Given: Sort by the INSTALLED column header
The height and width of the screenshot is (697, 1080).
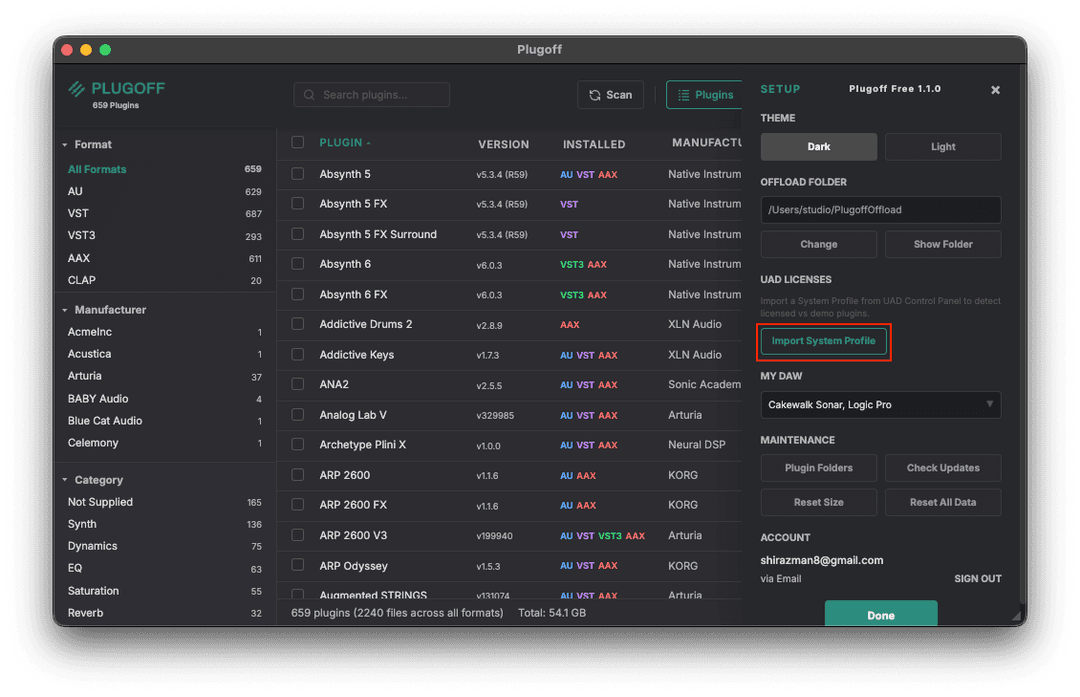Looking at the screenshot, I should (x=594, y=145).
